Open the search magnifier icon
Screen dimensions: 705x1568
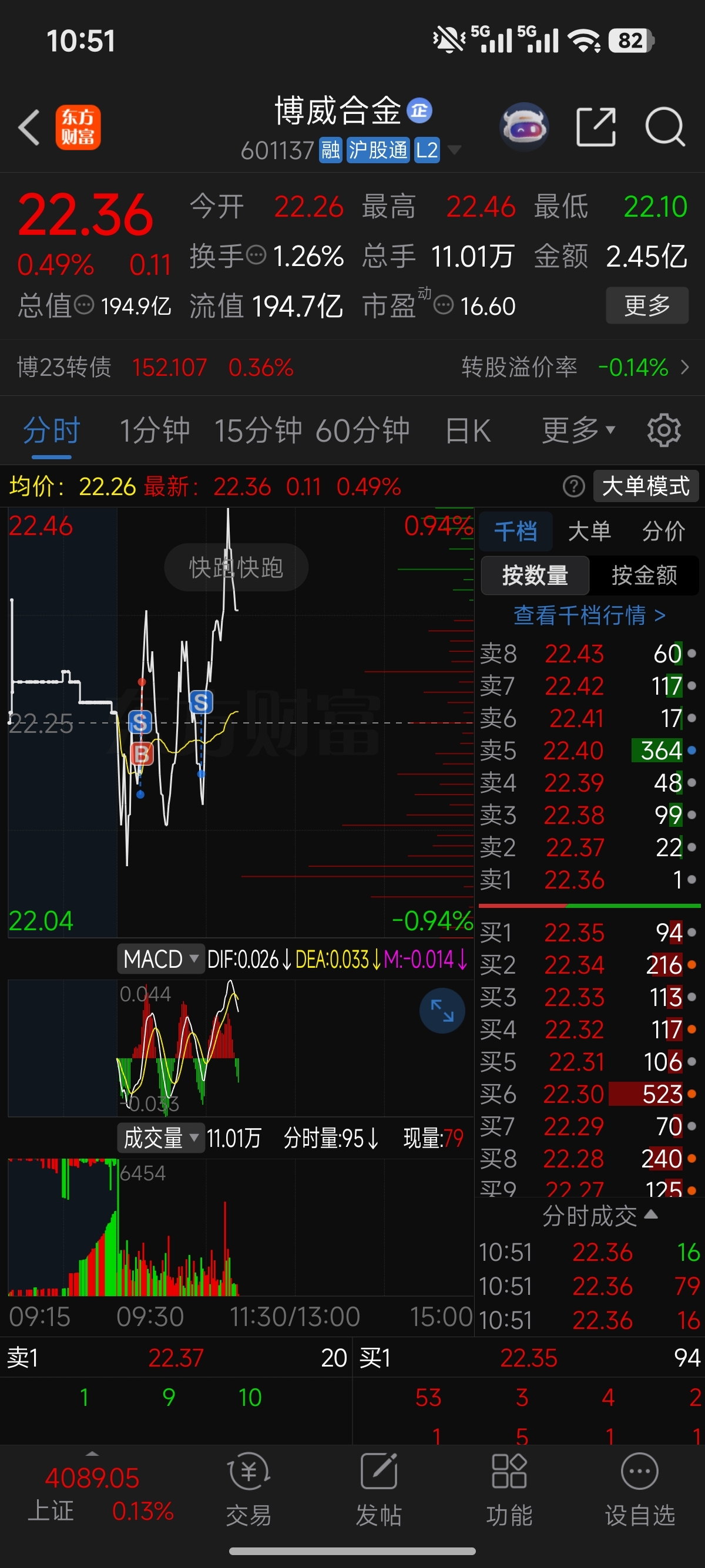coord(666,127)
